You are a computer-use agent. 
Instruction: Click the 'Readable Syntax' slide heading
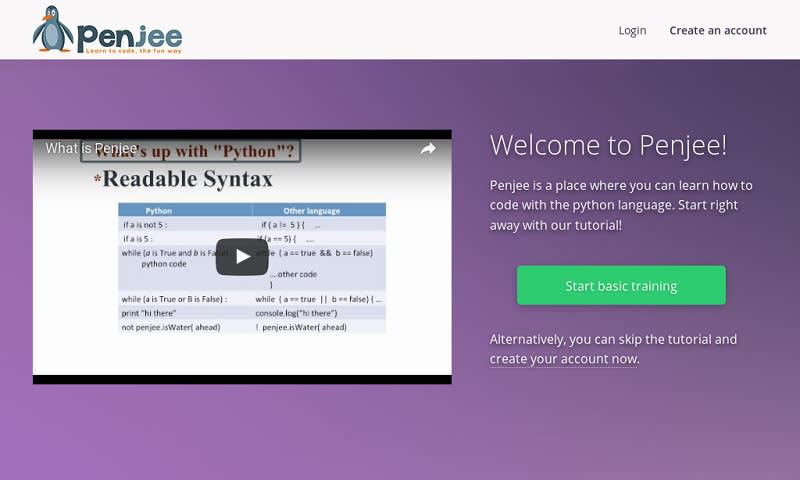[187, 179]
